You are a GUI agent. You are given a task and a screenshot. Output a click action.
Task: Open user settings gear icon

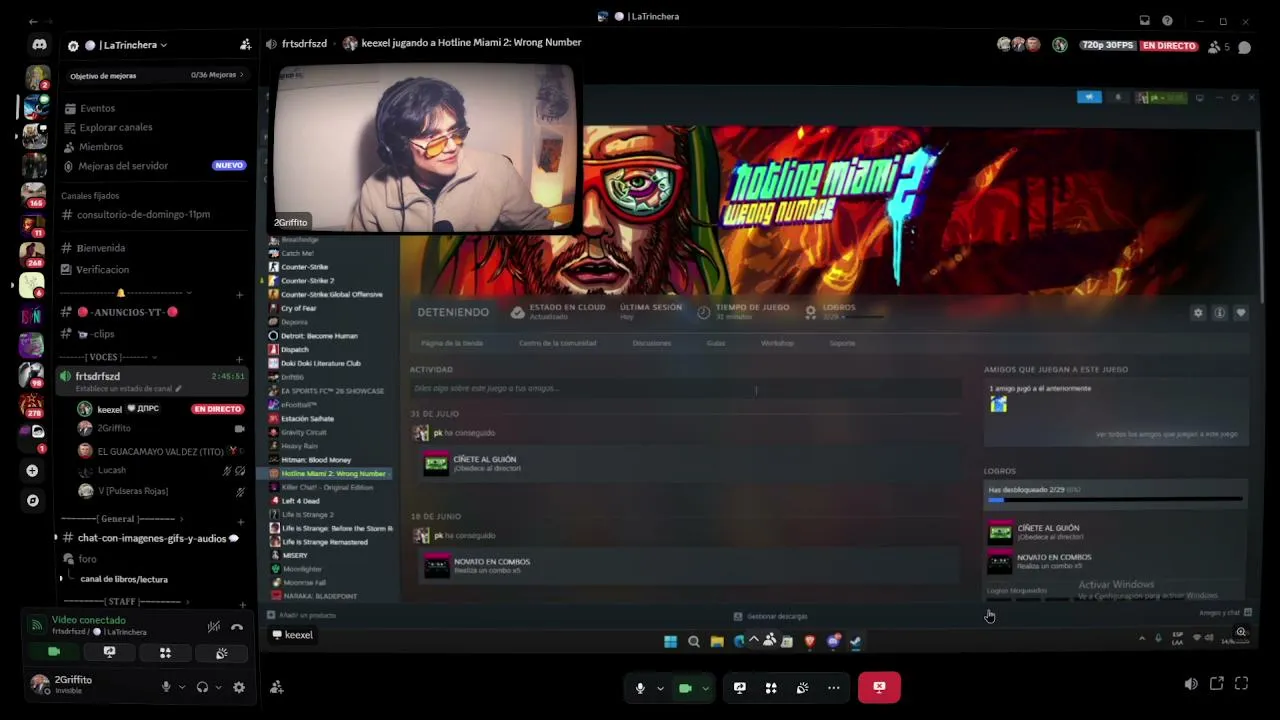click(x=239, y=687)
